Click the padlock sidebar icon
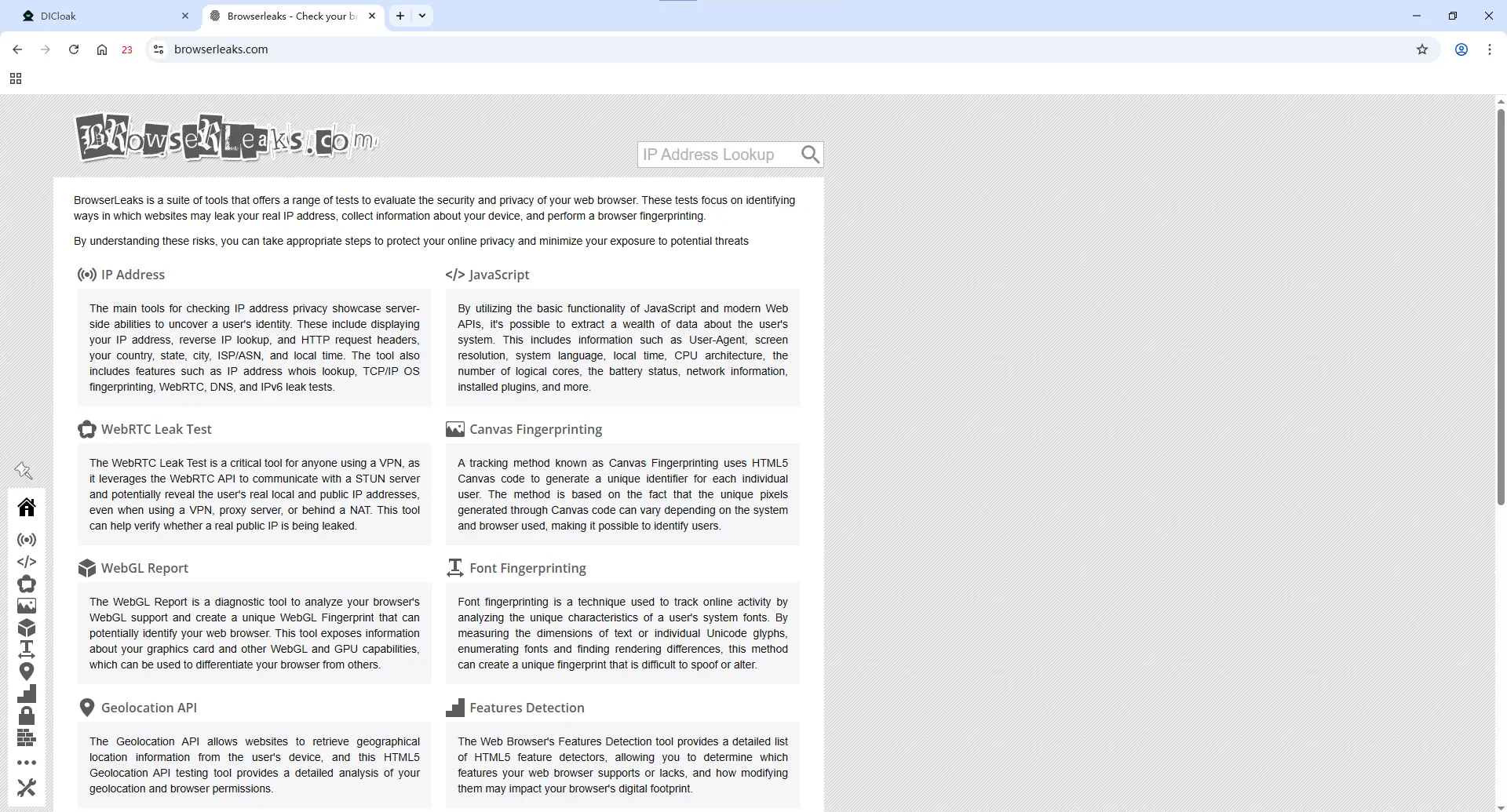Viewport: 1507px width, 812px height. tap(27, 716)
